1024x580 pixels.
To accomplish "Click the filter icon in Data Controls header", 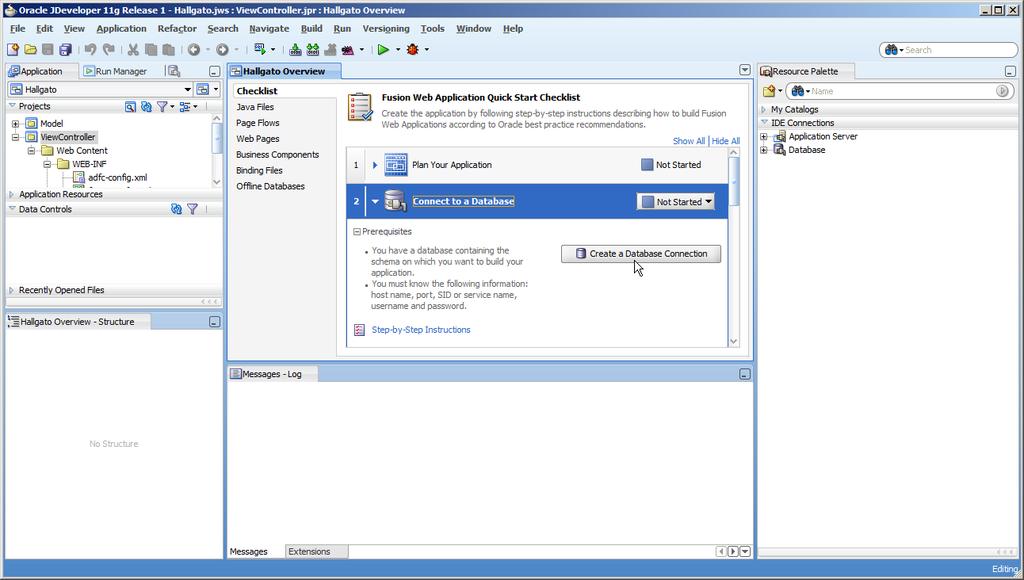I will tap(193, 209).
